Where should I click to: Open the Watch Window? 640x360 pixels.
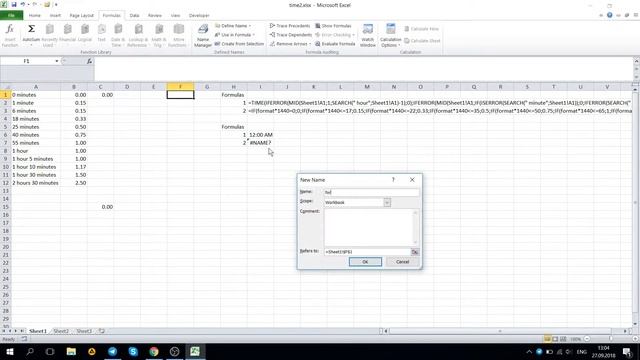[x=367, y=36]
